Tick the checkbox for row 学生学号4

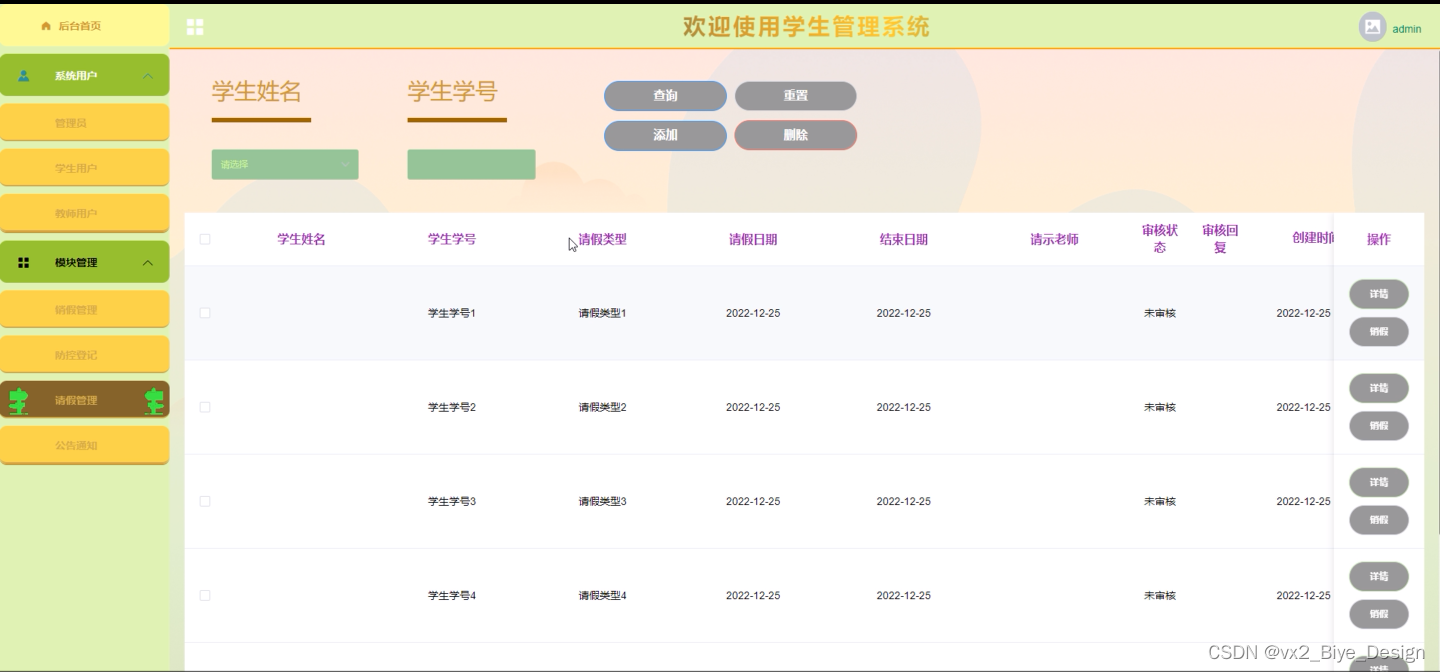click(205, 595)
